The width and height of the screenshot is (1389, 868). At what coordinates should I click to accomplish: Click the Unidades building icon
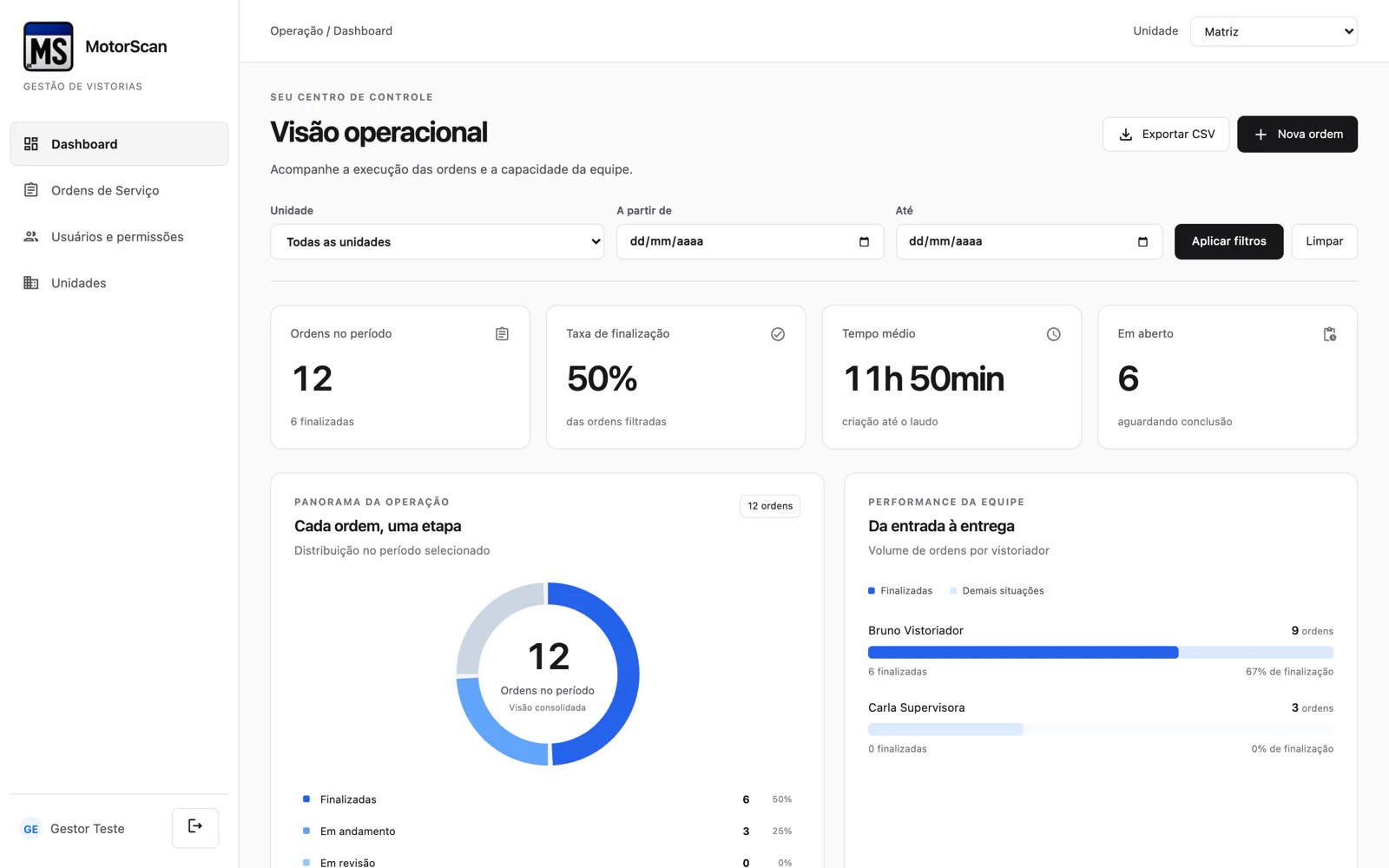31,283
